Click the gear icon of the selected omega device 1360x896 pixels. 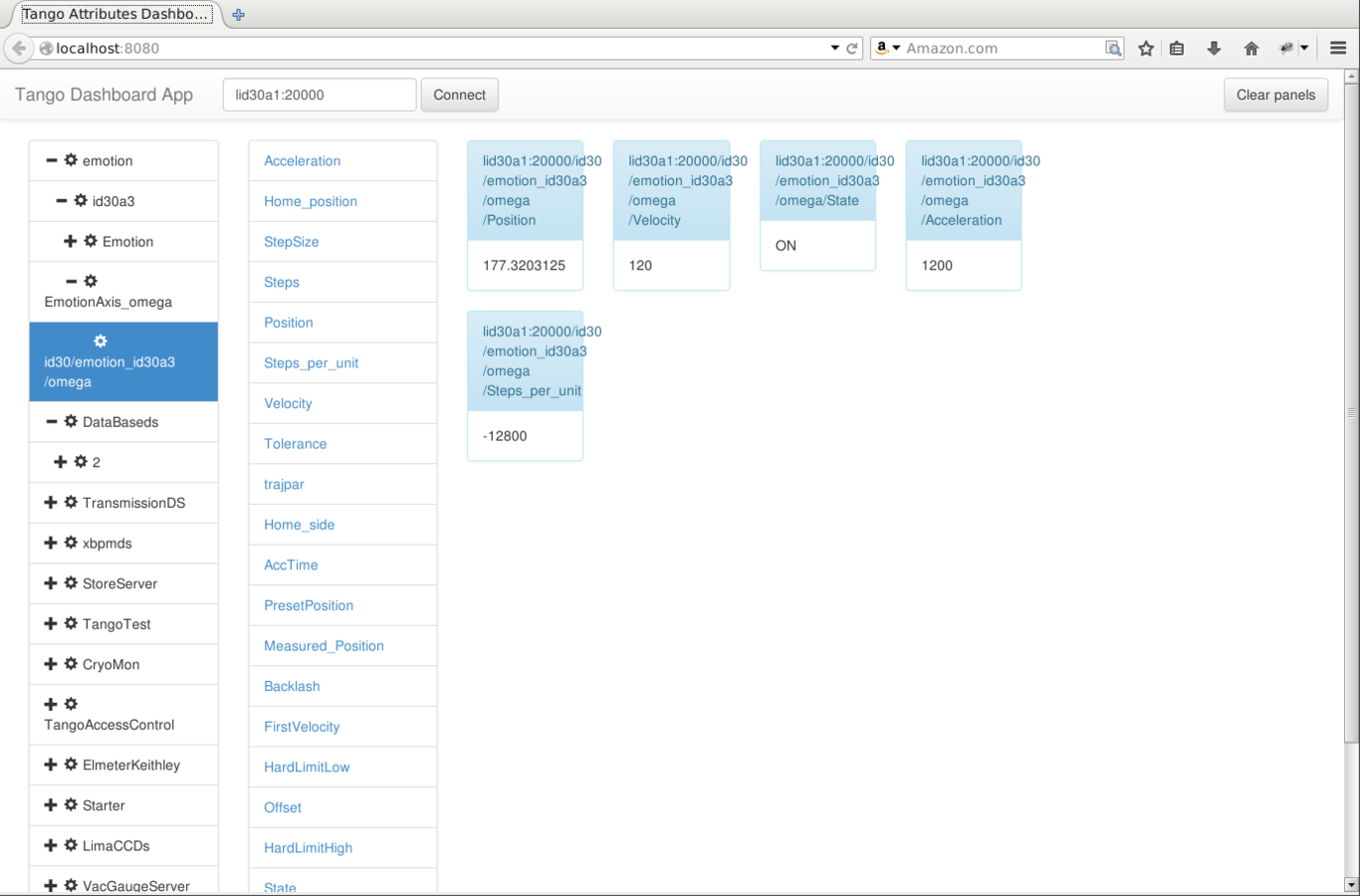point(101,341)
